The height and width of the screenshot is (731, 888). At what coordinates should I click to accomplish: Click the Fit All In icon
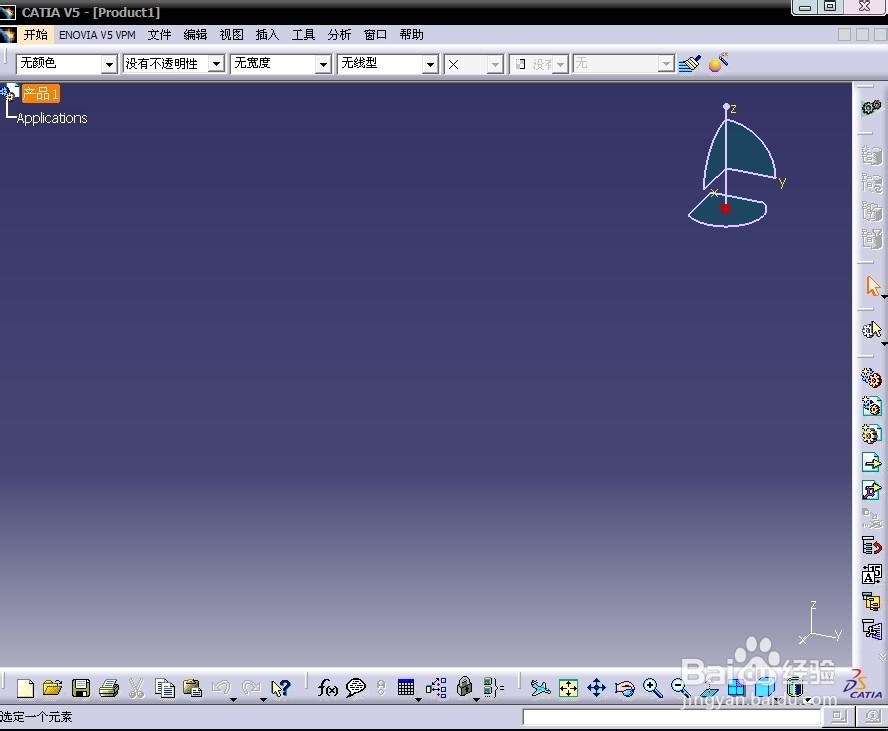pyautogui.click(x=569, y=689)
